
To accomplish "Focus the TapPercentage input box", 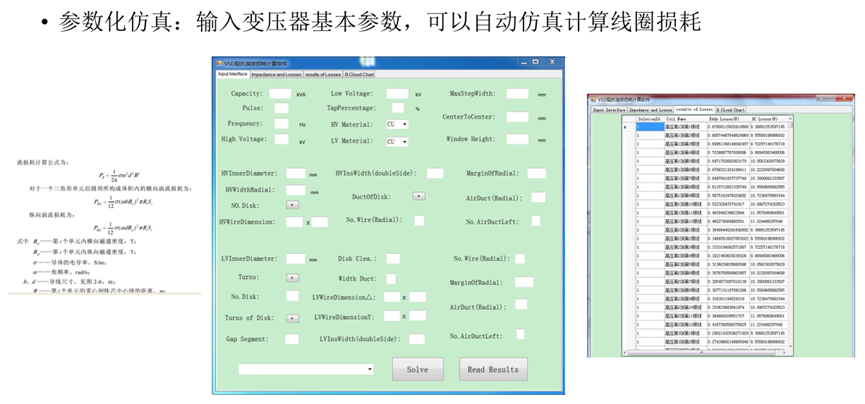I will (x=398, y=108).
